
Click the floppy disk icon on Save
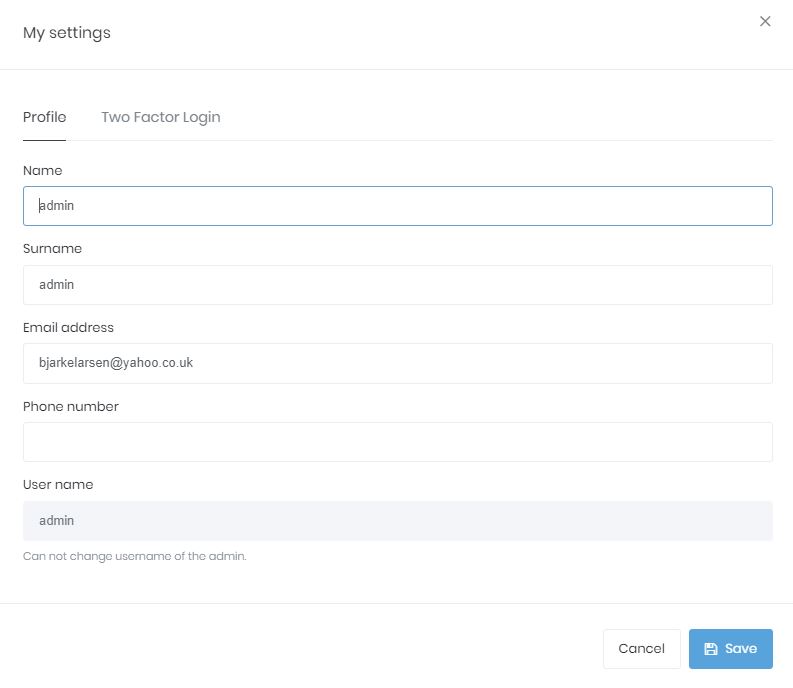pos(711,649)
